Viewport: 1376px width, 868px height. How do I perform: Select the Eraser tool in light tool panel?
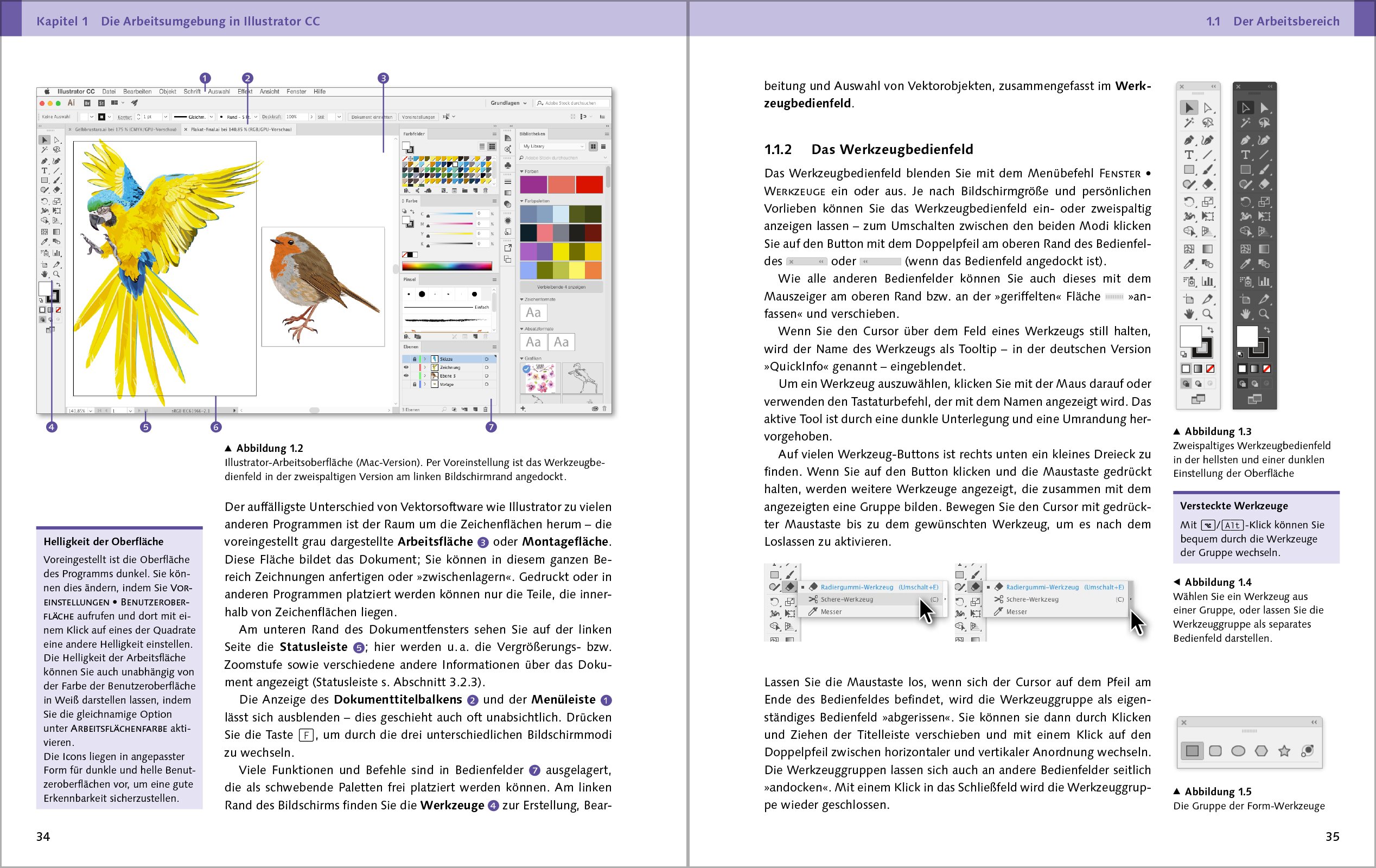[x=1207, y=184]
